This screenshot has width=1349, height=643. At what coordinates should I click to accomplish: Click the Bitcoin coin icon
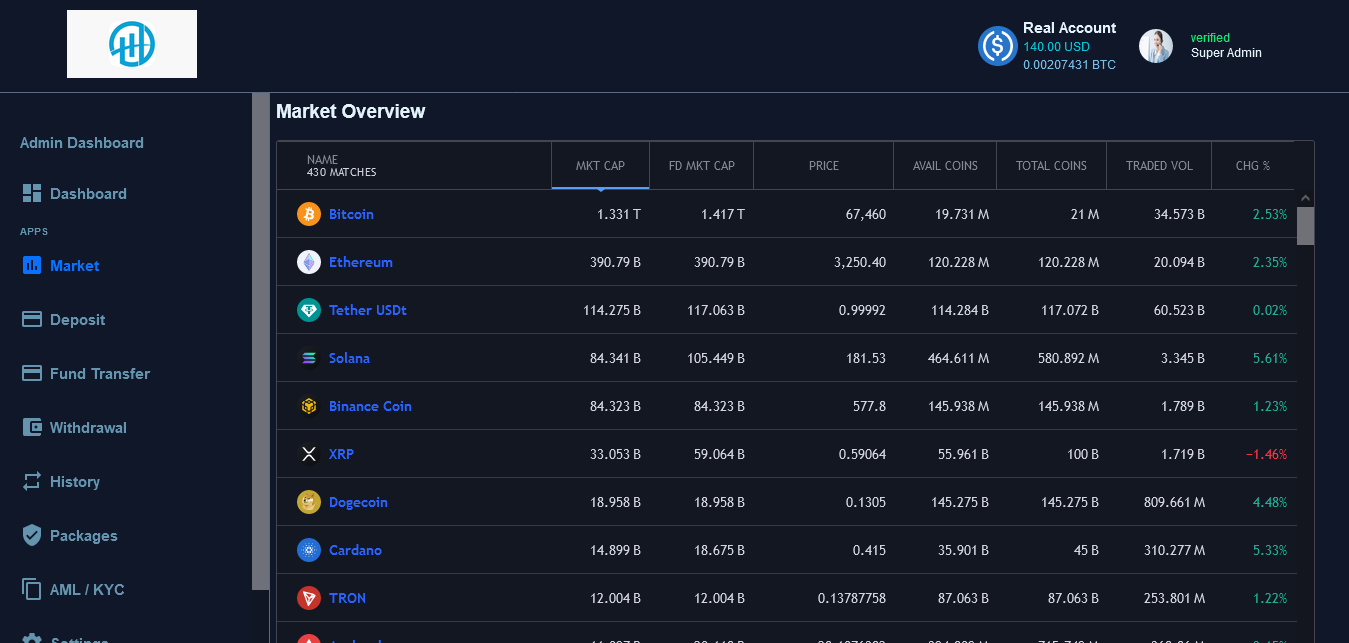click(309, 214)
